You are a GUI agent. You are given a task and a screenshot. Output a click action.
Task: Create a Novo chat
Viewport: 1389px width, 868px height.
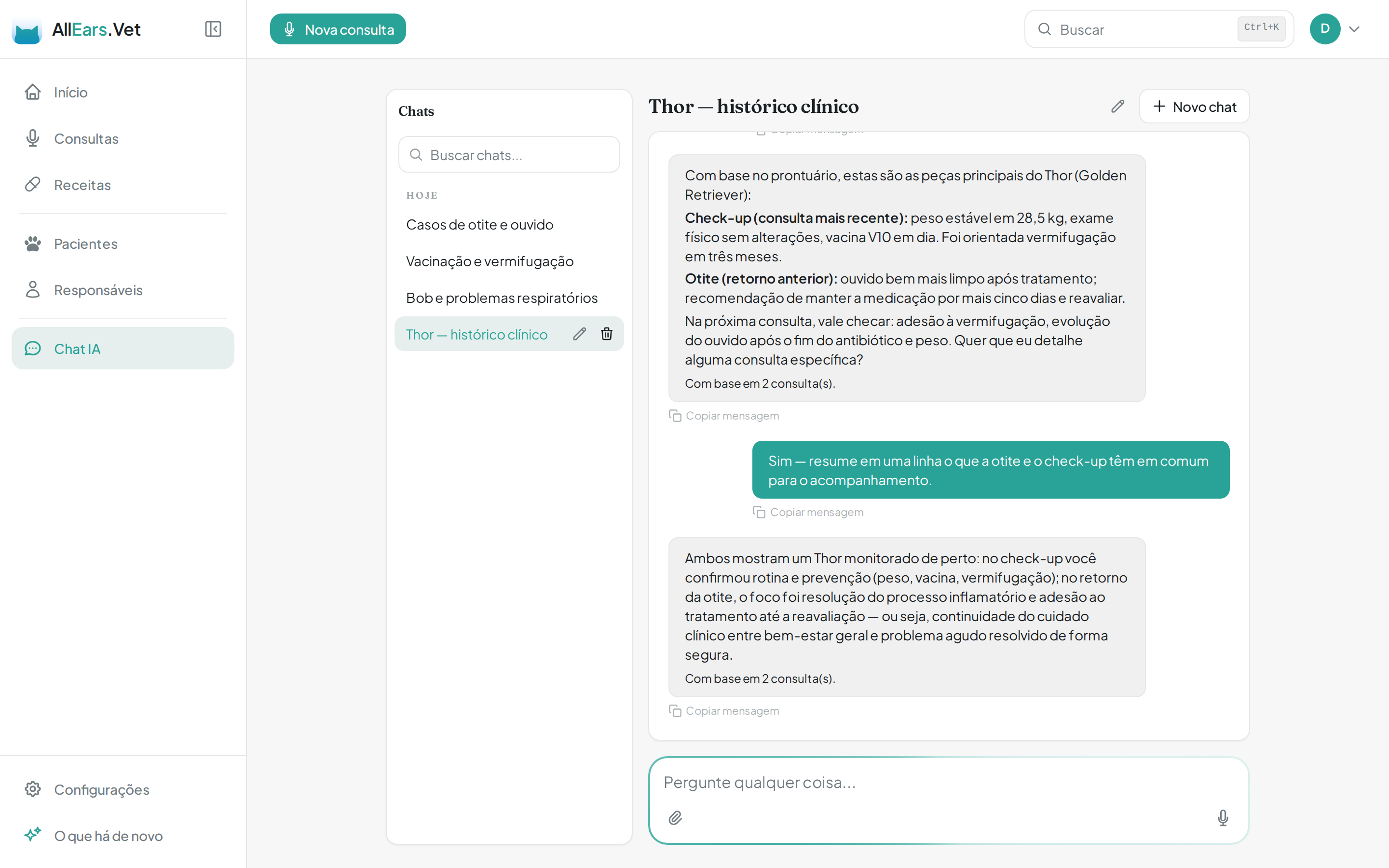pos(1195,107)
